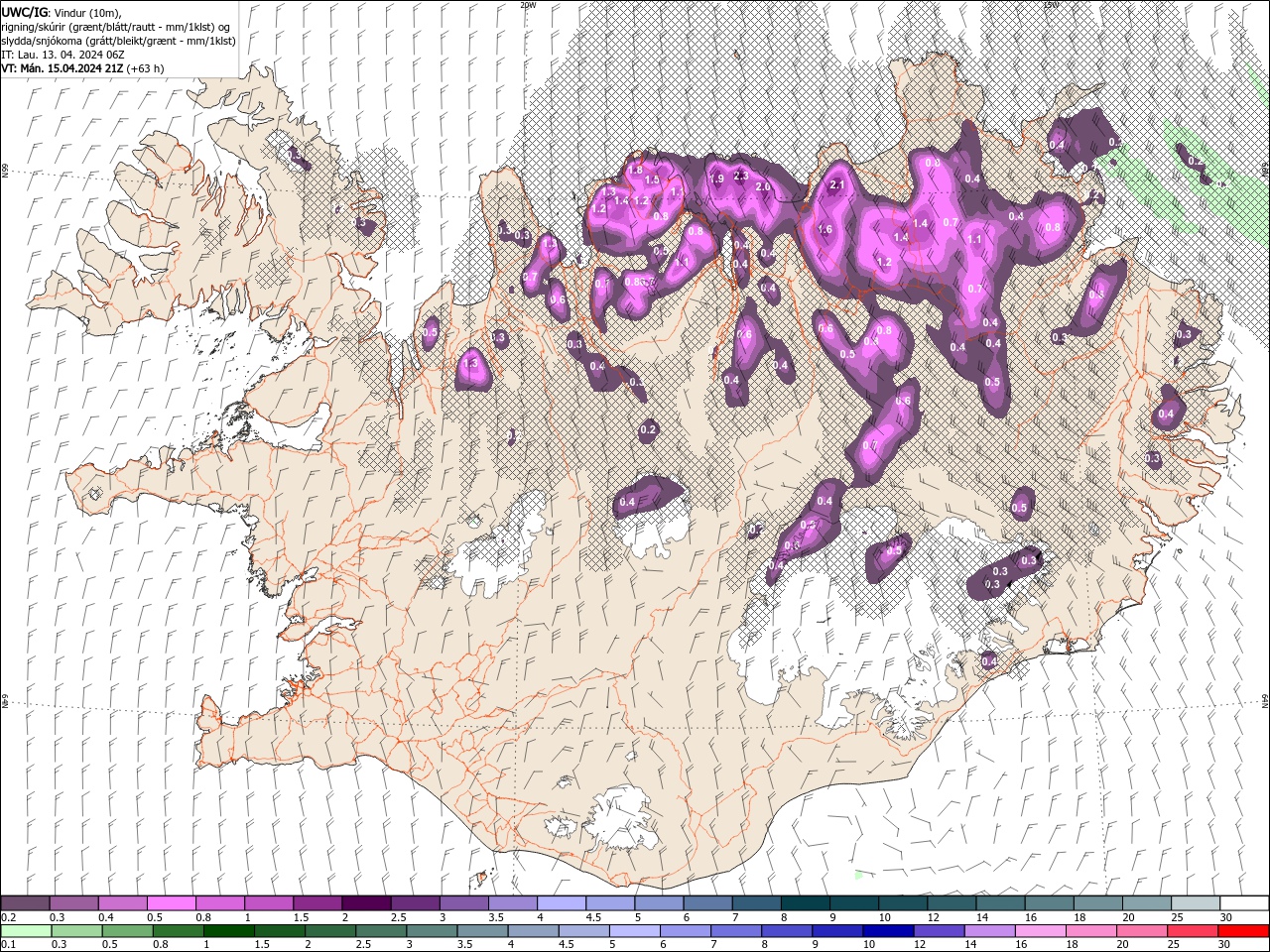Viewport: 1270px width, 952px height.
Task: Select the 16 light pink rain legend swatch
Action: click(x=1042, y=931)
